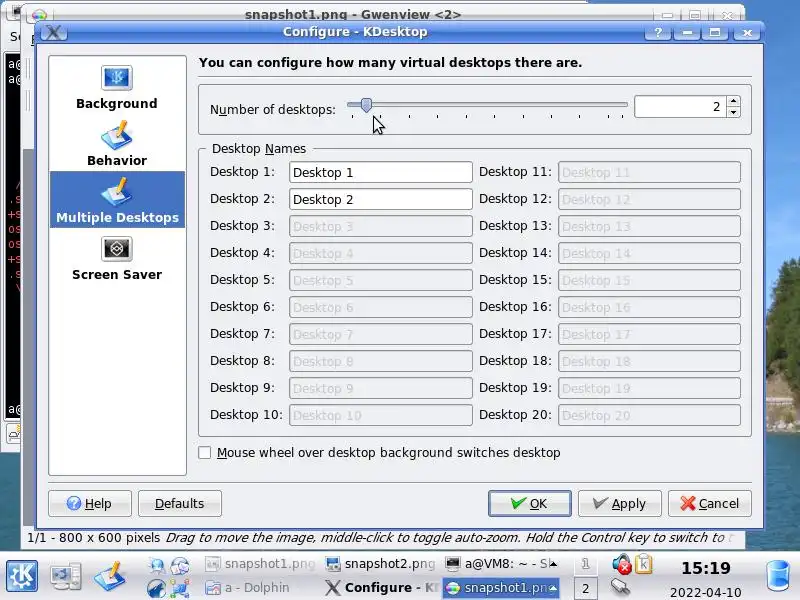This screenshot has height=600, width=800.
Task: Increase number of desktops with up arrow
Action: (x=734, y=101)
